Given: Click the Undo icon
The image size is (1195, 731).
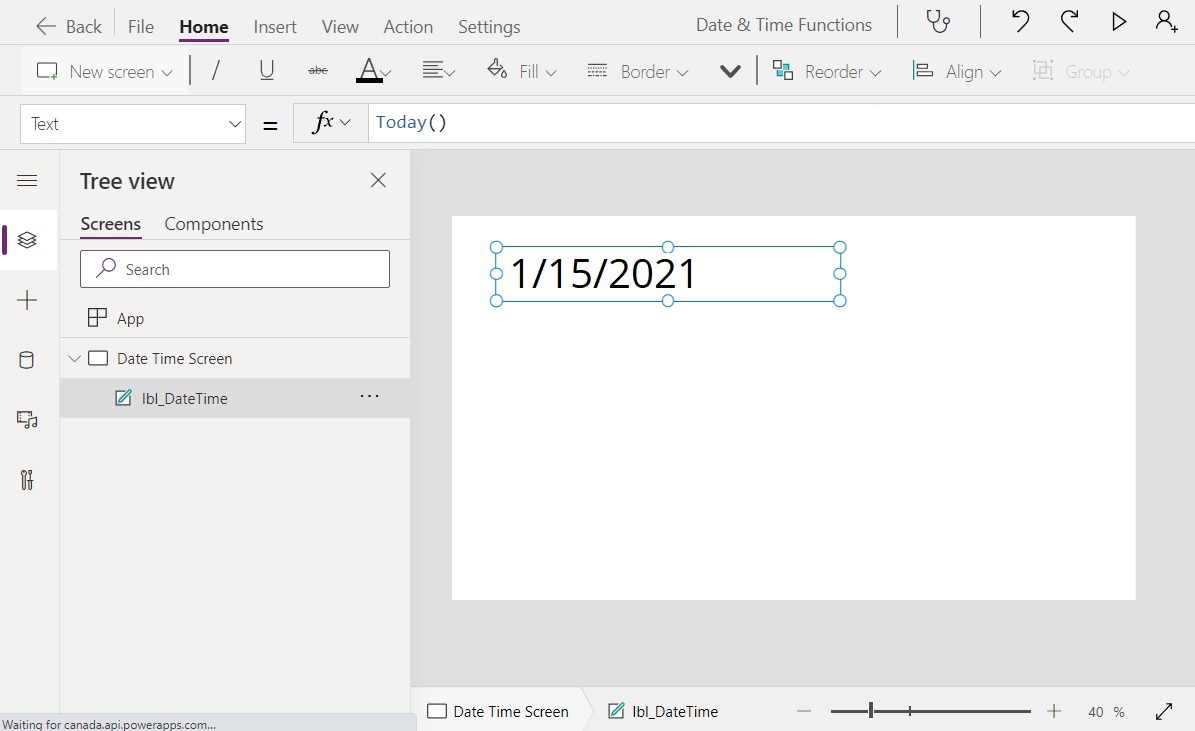Looking at the screenshot, I should [x=1019, y=21].
